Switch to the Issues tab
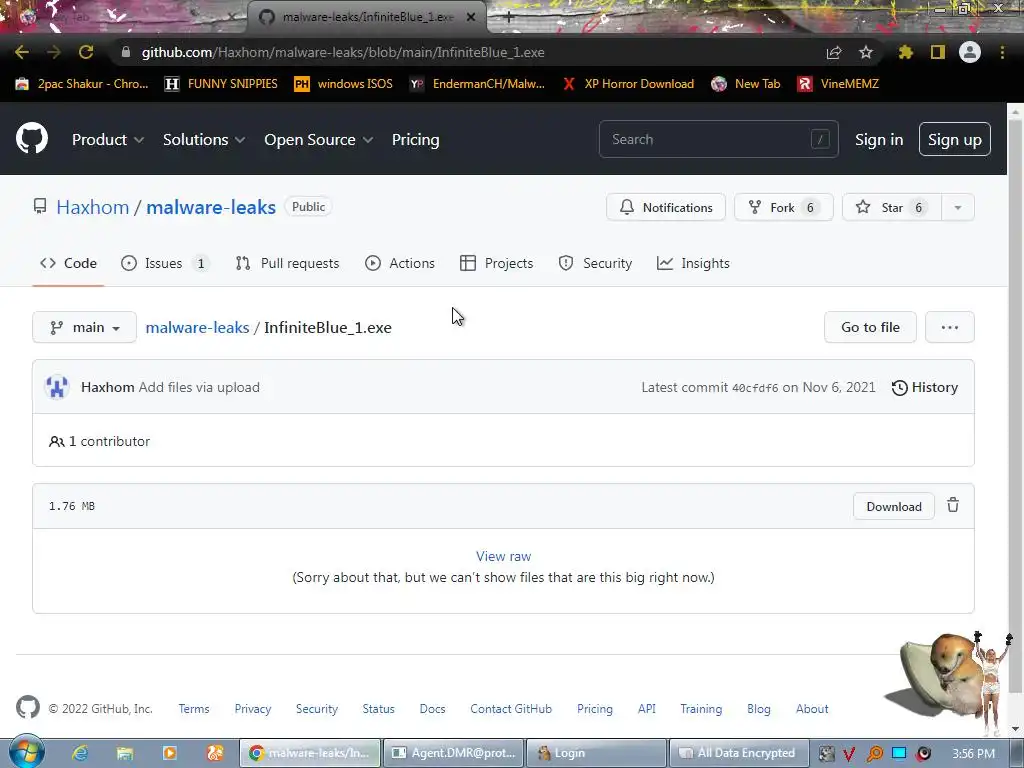Screen dimensions: 1024x768 click(165, 263)
